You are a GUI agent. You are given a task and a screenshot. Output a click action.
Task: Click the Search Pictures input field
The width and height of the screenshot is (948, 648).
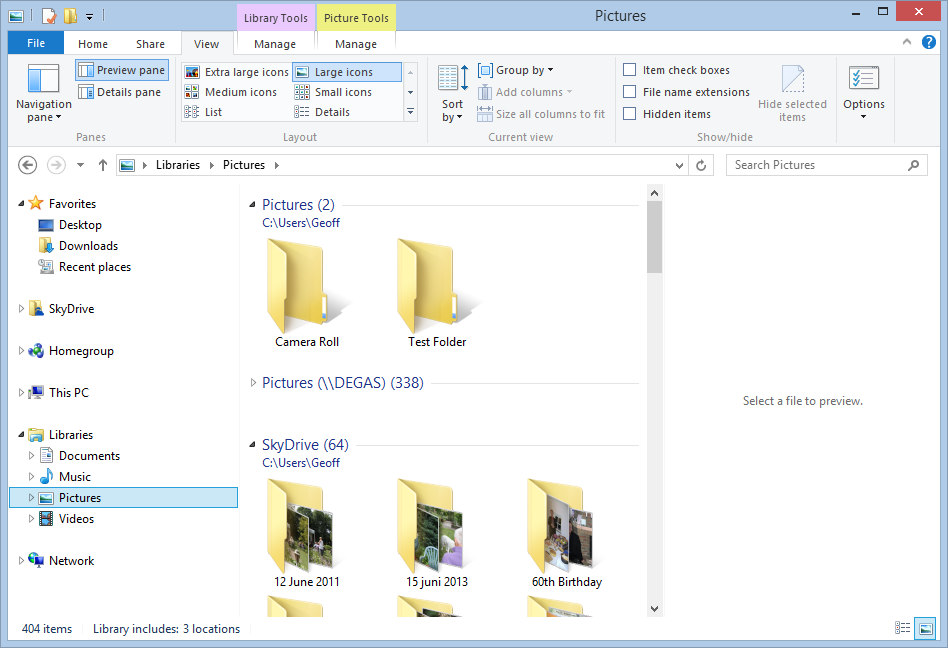pyautogui.click(x=817, y=165)
